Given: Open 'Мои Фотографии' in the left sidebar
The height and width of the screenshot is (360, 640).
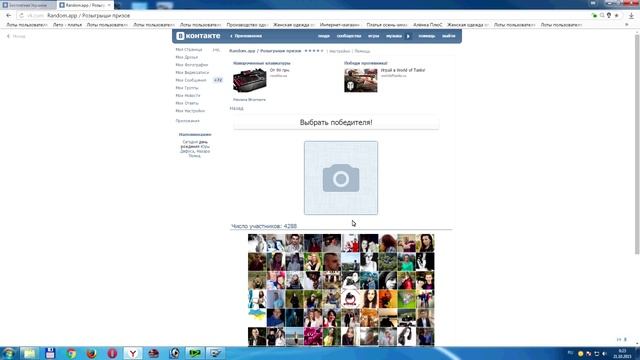Looking at the screenshot, I should point(192,65).
